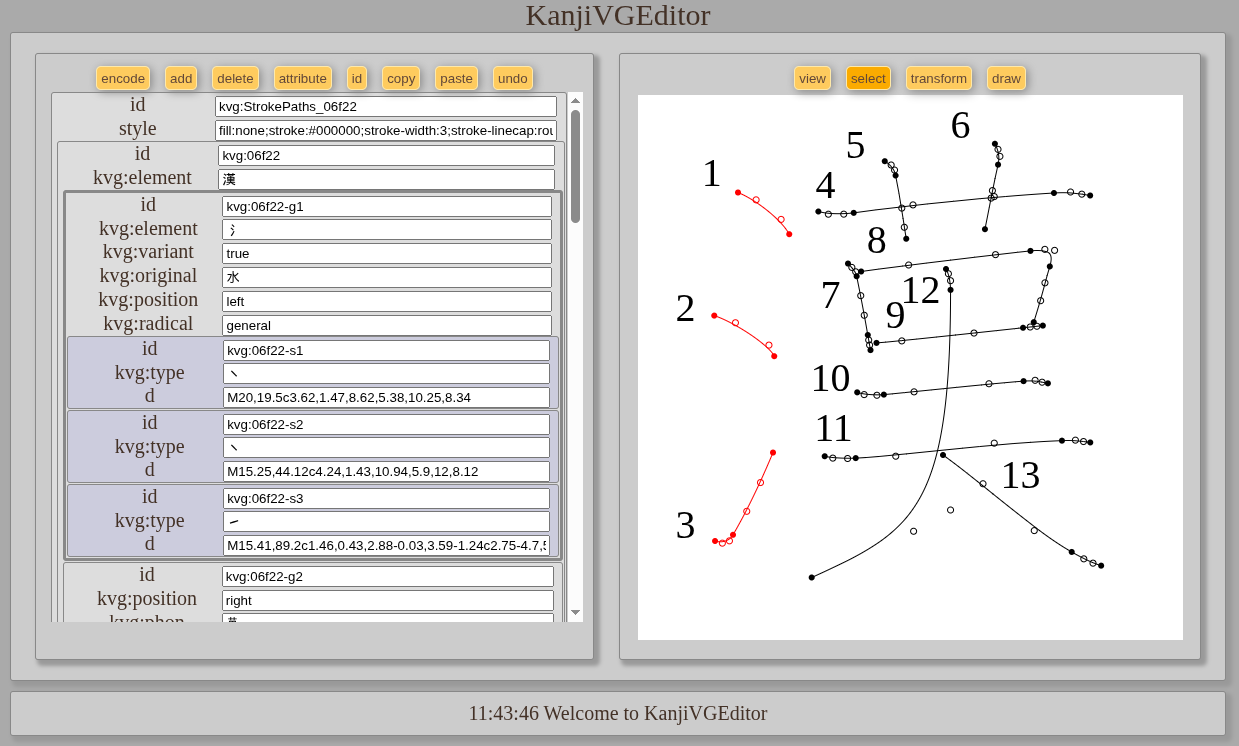Edit the d path starting M20,19.5
Screen dimensions: 1239x746
point(386,397)
